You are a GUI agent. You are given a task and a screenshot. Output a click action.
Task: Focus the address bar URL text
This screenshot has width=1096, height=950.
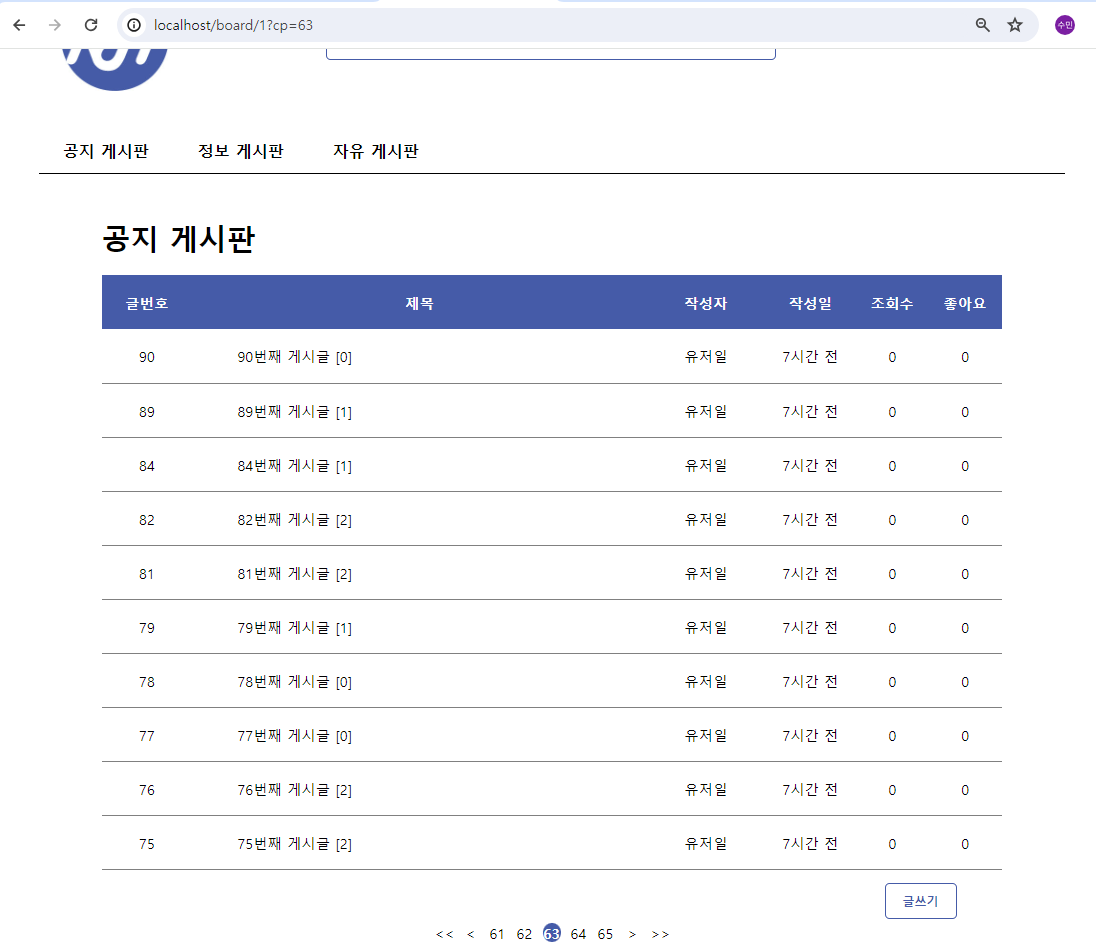233,25
